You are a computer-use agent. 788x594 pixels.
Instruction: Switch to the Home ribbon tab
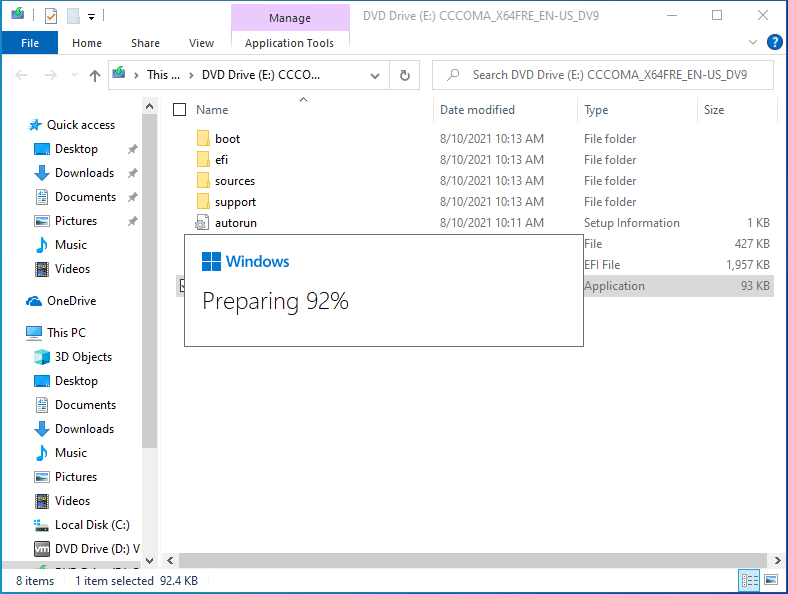click(x=86, y=43)
